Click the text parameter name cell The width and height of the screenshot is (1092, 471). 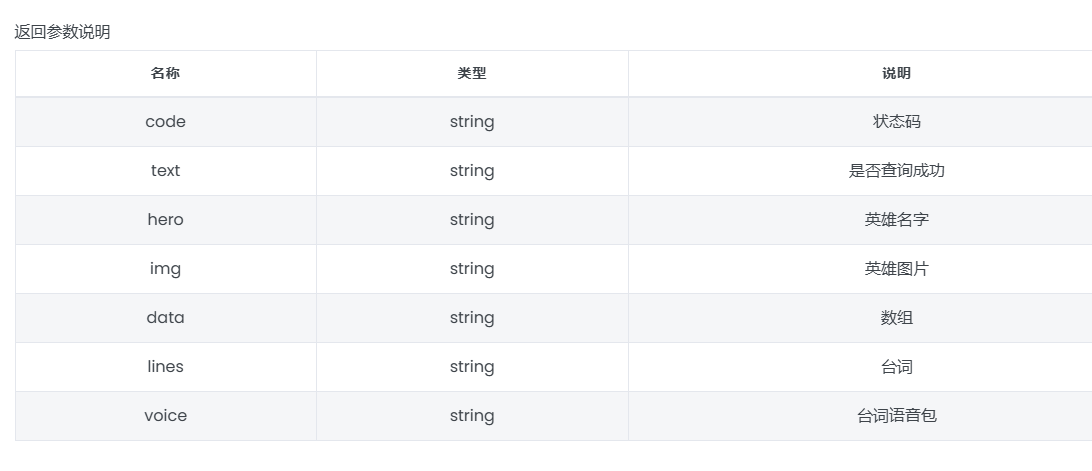tap(166, 171)
